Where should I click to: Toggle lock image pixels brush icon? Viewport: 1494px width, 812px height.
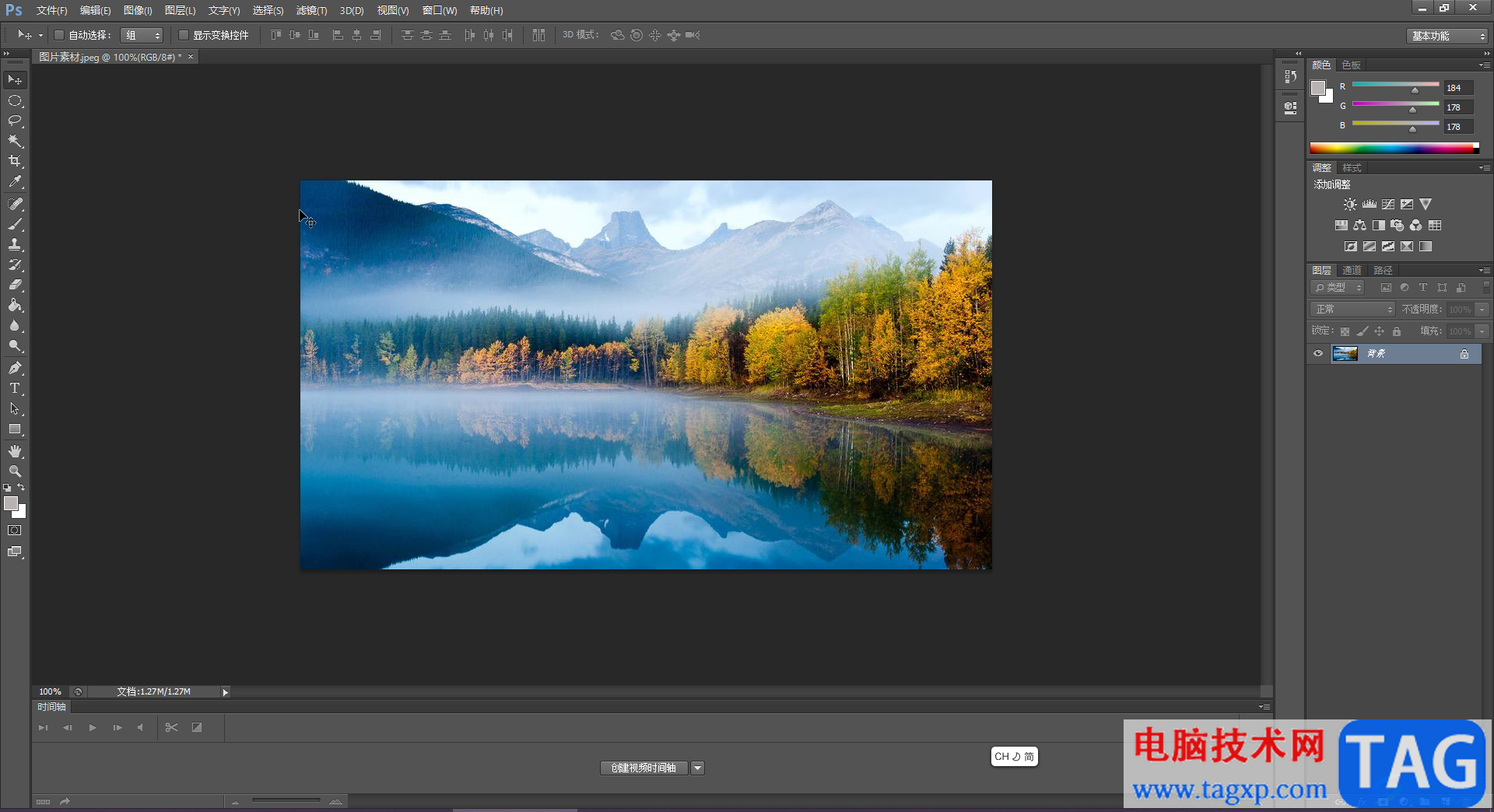(1362, 331)
